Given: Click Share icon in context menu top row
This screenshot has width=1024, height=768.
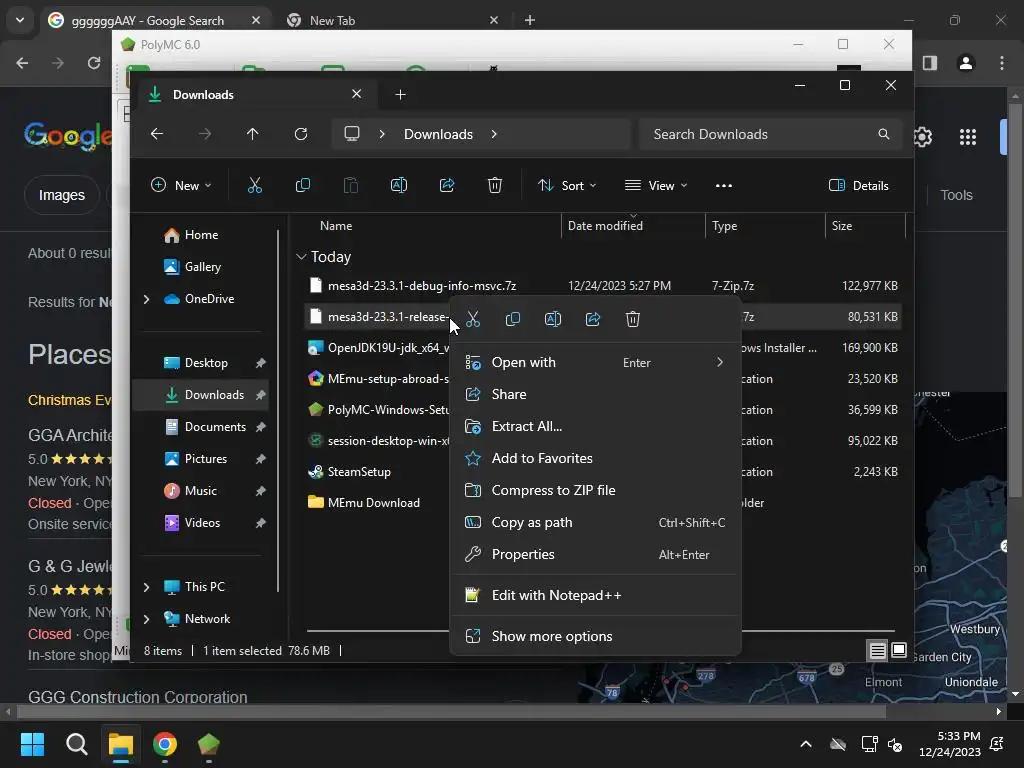Looking at the screenshot, I should click(592, 319).
